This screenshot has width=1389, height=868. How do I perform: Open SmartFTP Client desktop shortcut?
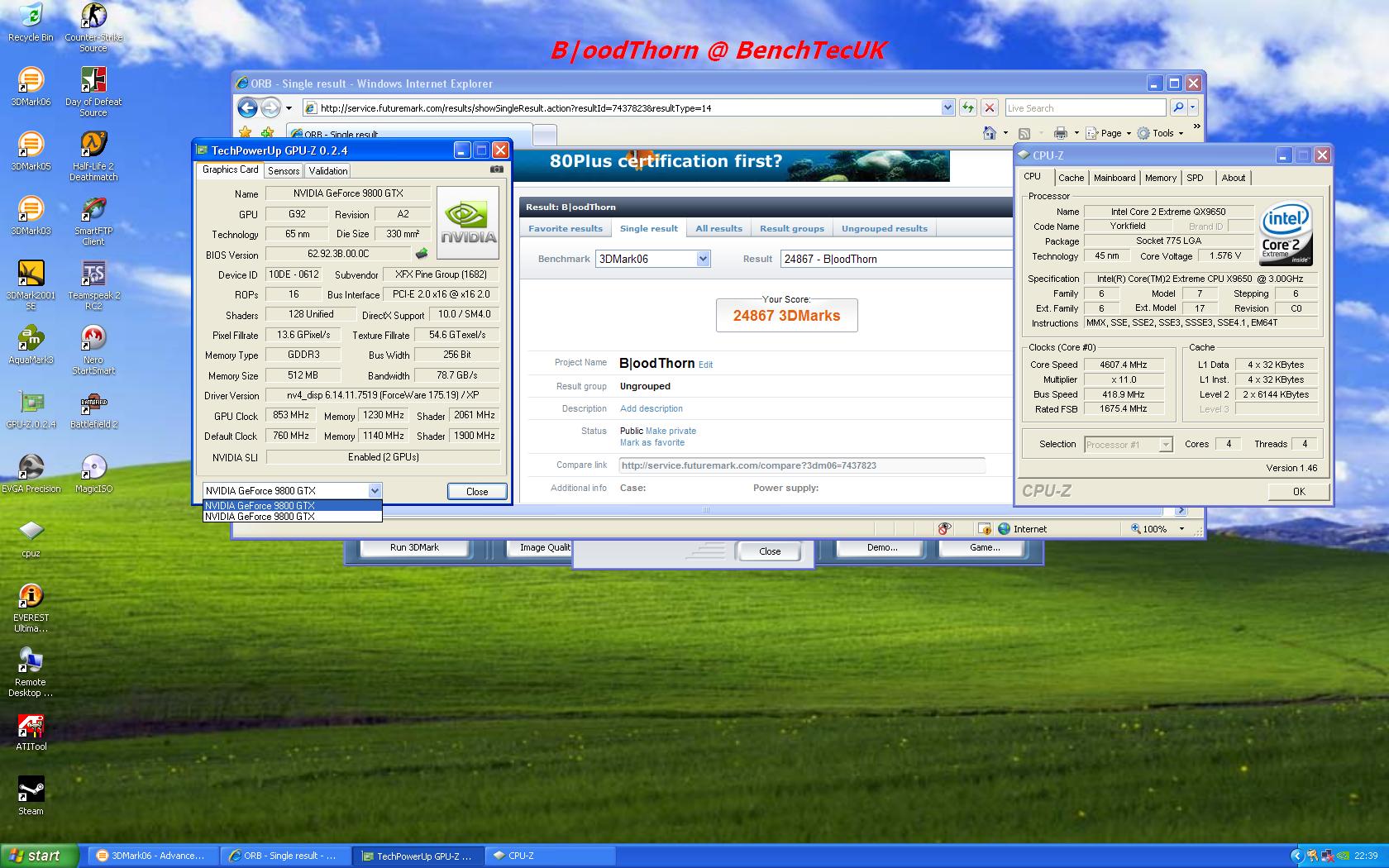pyautogui.click(x=93, y=220)
